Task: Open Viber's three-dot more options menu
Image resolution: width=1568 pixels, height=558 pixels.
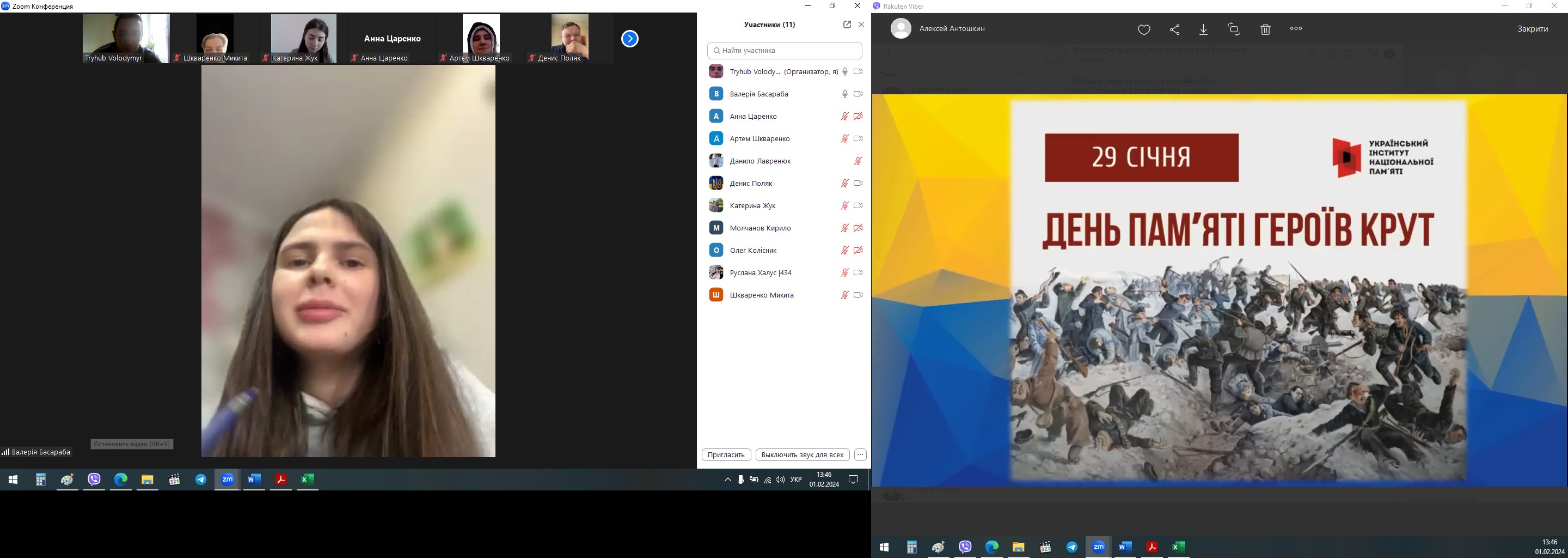Action: pos(1296,29)
